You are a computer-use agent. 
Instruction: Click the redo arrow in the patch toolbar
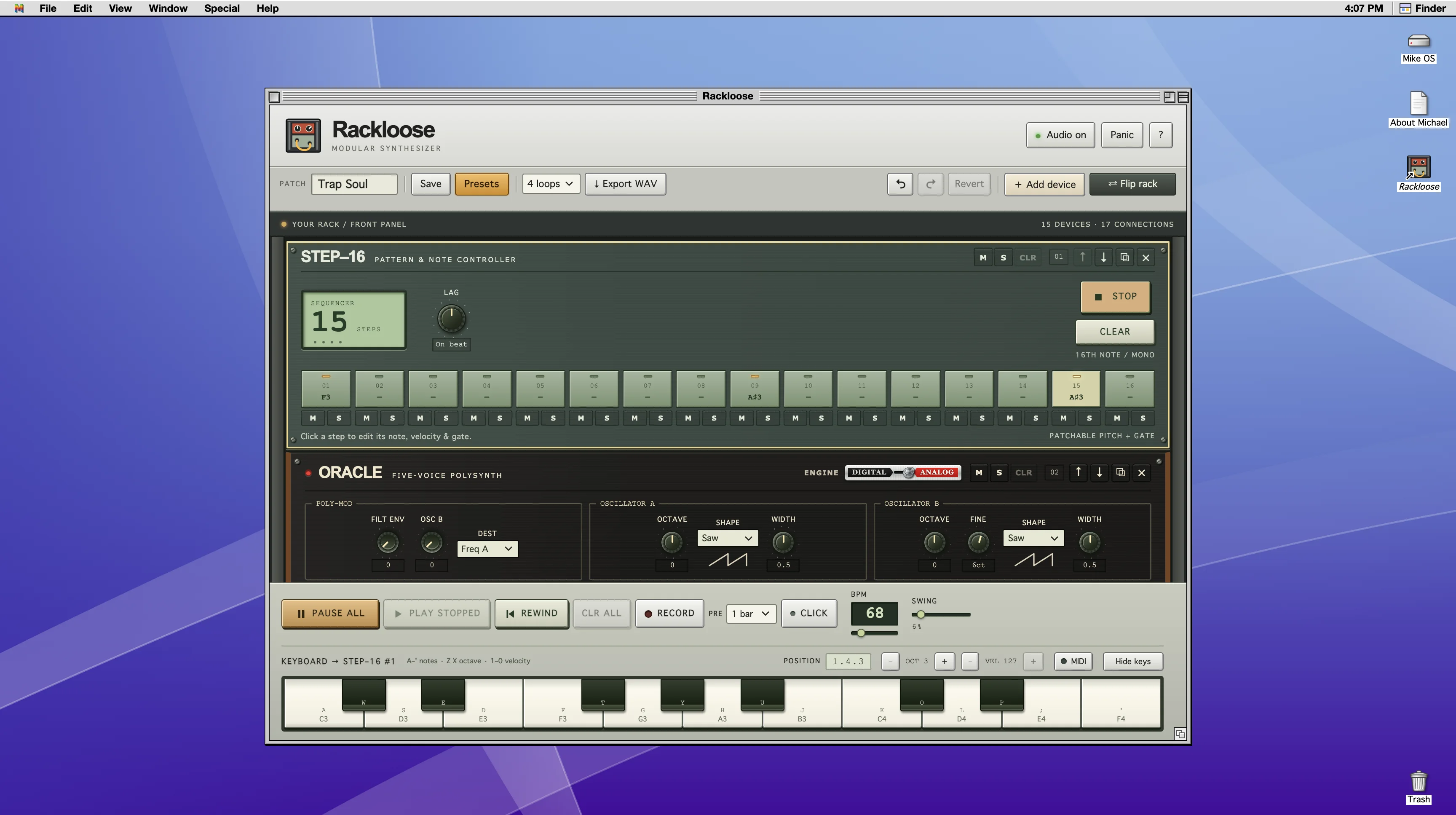[930, 184]
